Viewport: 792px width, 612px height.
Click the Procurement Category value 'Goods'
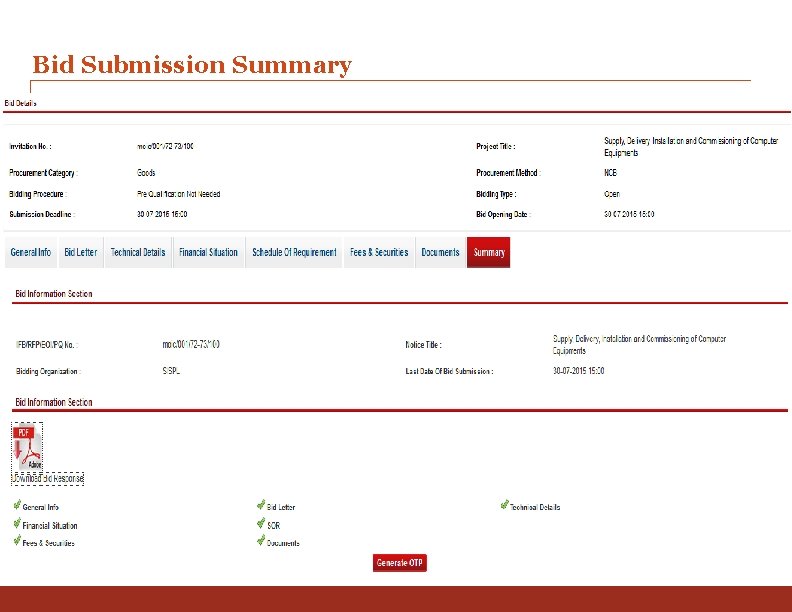click(x=146, y=173)
